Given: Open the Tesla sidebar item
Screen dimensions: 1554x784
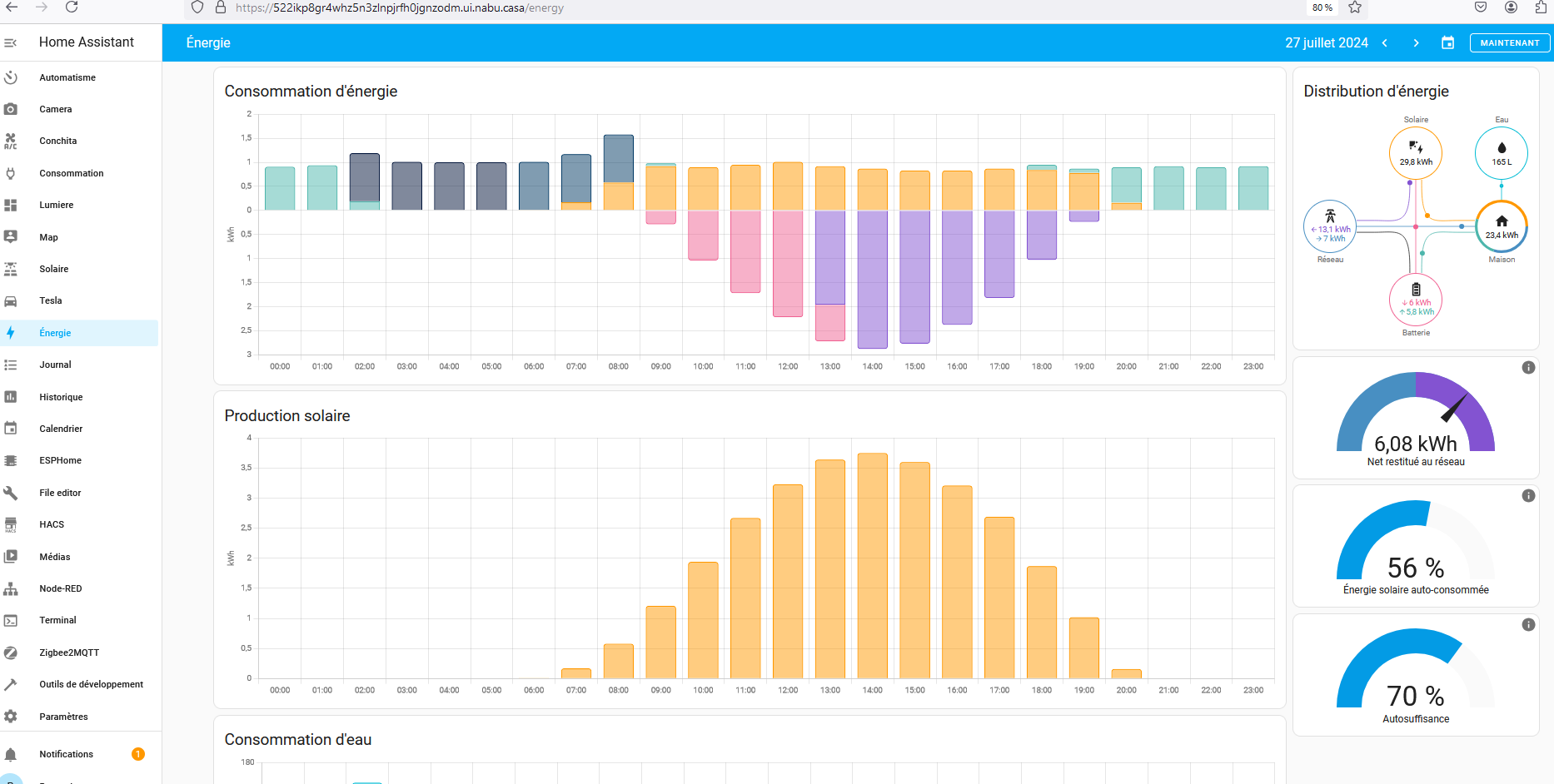Looking at the screenshot, I should point(51,300).
